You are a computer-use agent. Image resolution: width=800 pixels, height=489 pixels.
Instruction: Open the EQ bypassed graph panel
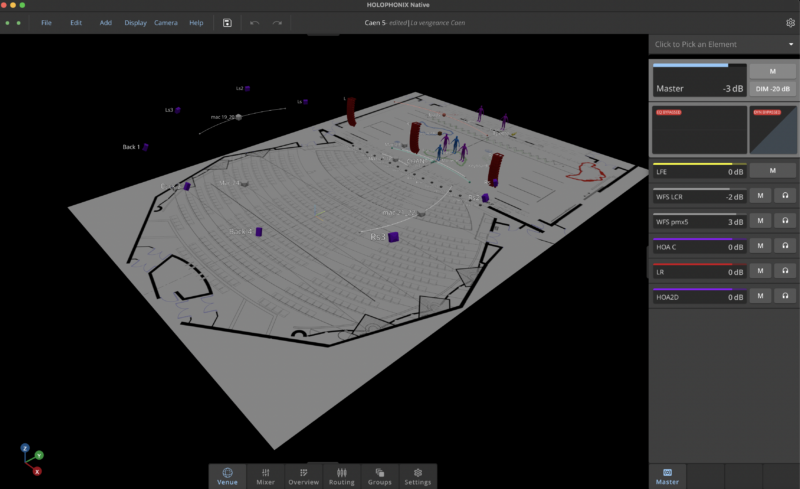point(699,128)
